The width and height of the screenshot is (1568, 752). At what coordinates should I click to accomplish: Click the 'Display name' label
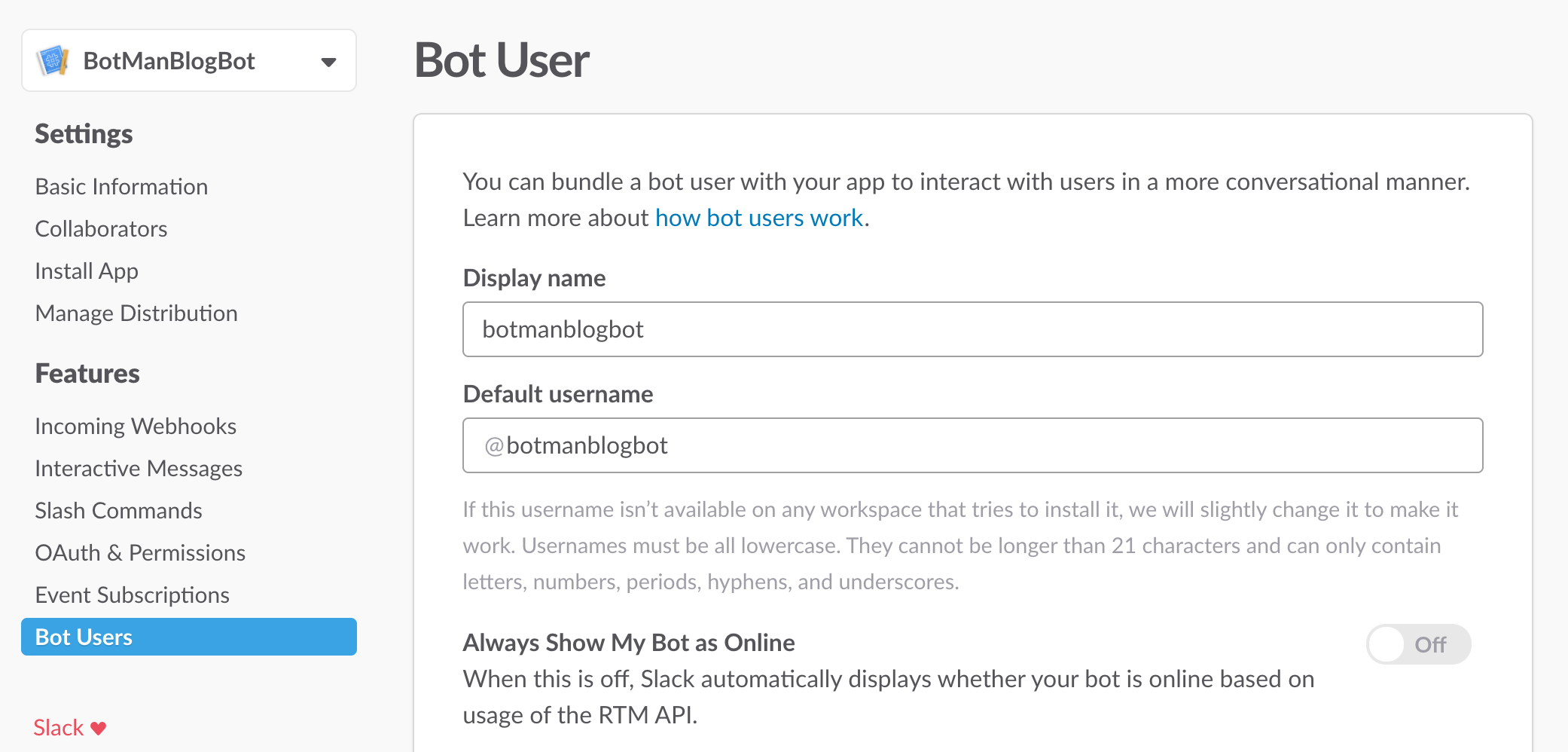[x=534, y=278]
